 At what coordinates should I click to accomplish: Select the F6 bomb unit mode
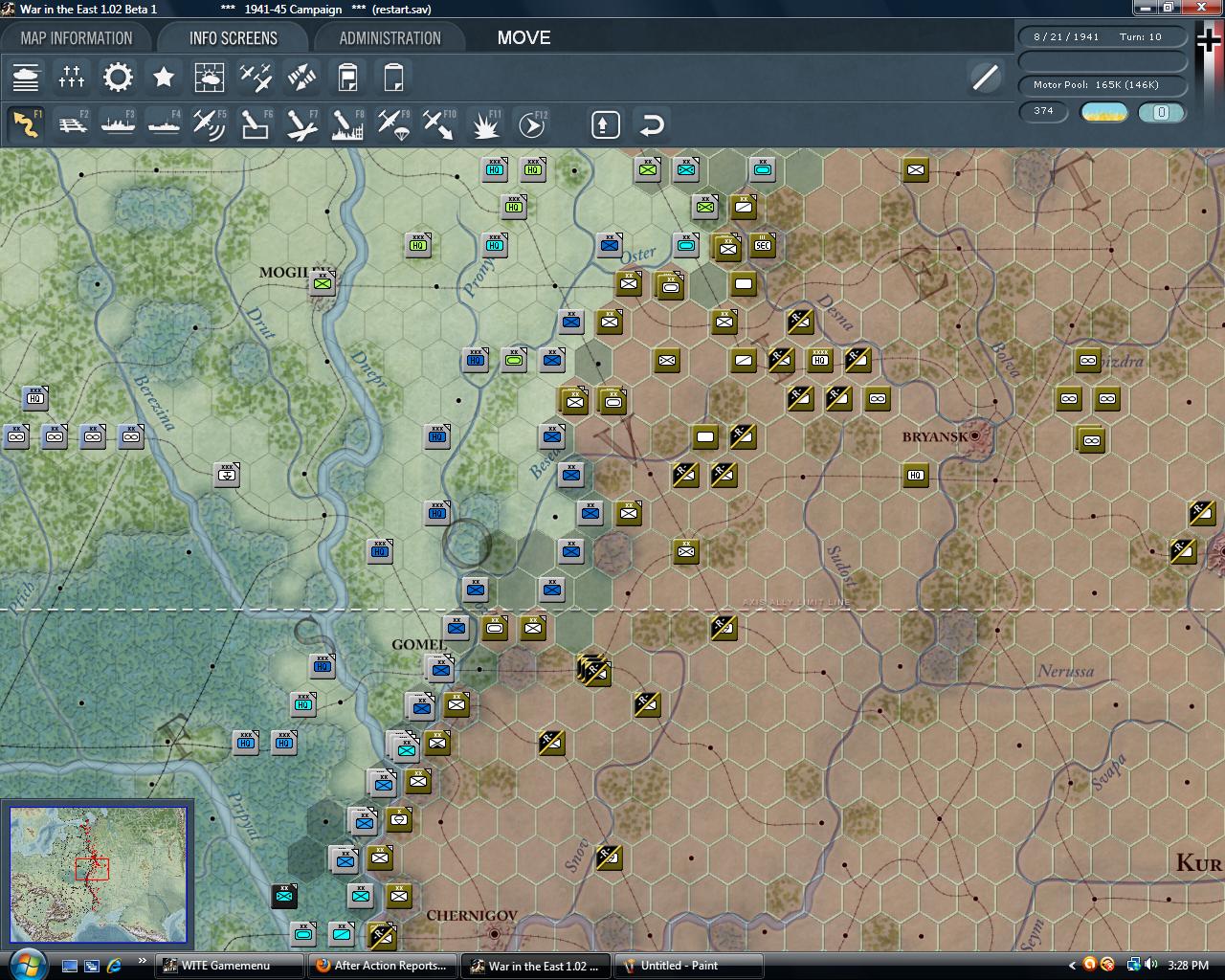pos(256,124)
